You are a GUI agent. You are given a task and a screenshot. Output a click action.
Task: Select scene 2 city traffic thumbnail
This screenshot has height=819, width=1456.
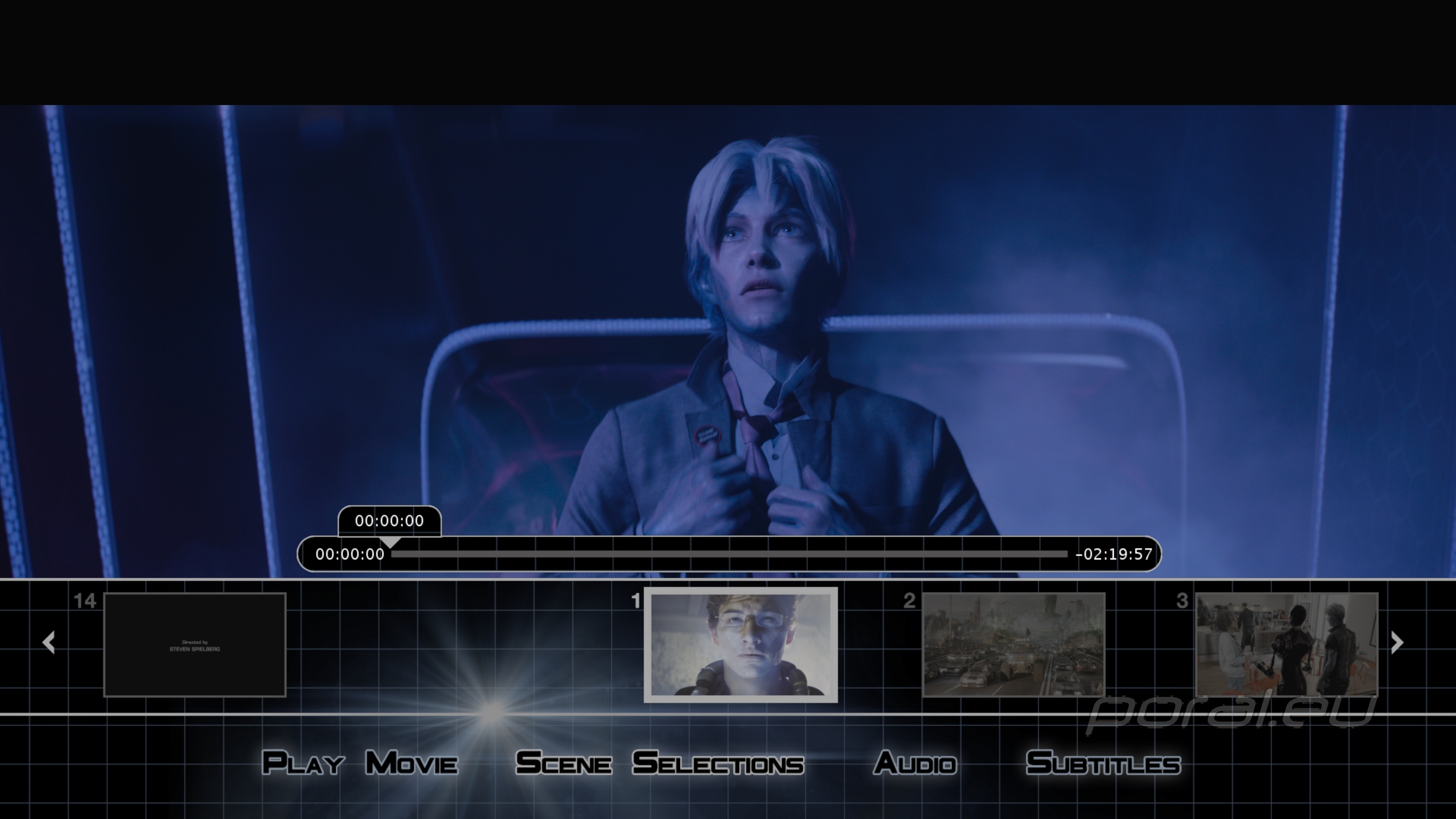[x=1014, y=644]
